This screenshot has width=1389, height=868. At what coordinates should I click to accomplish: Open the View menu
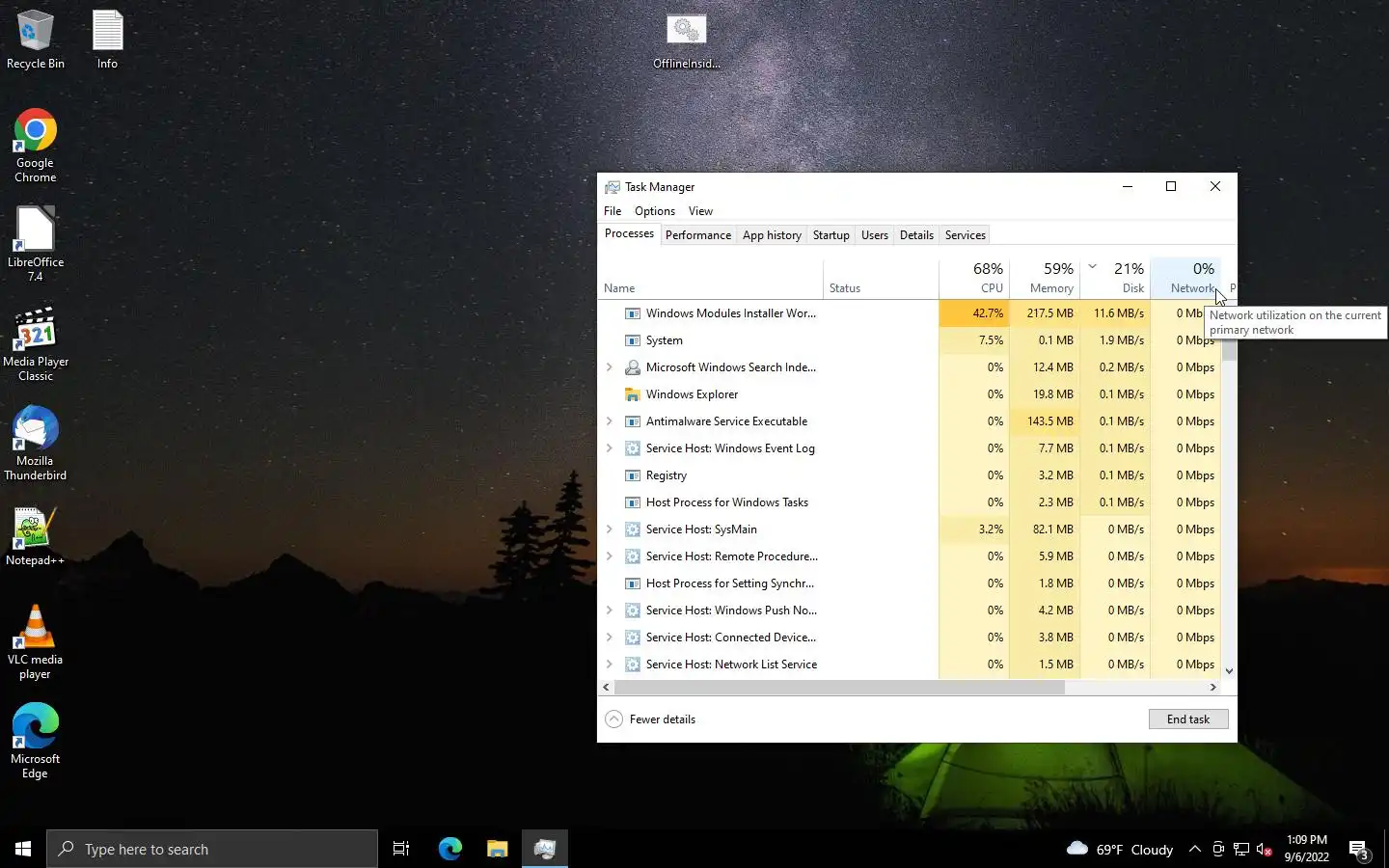700,211
